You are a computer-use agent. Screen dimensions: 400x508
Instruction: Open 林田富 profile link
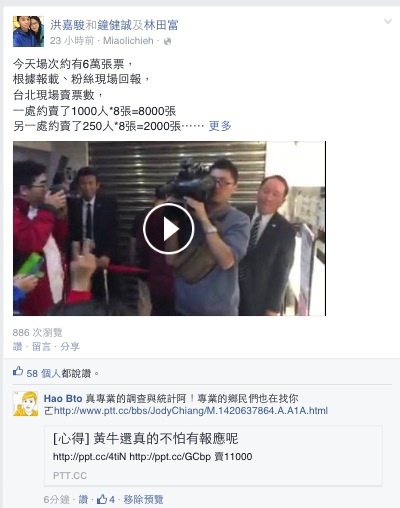(161, 25)
